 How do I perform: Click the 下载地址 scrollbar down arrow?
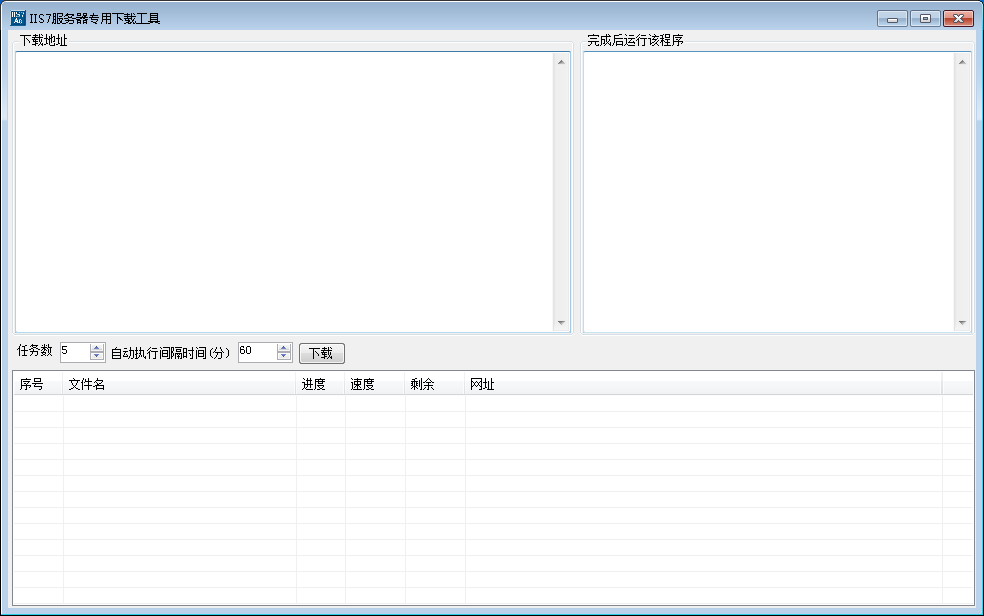561,323
